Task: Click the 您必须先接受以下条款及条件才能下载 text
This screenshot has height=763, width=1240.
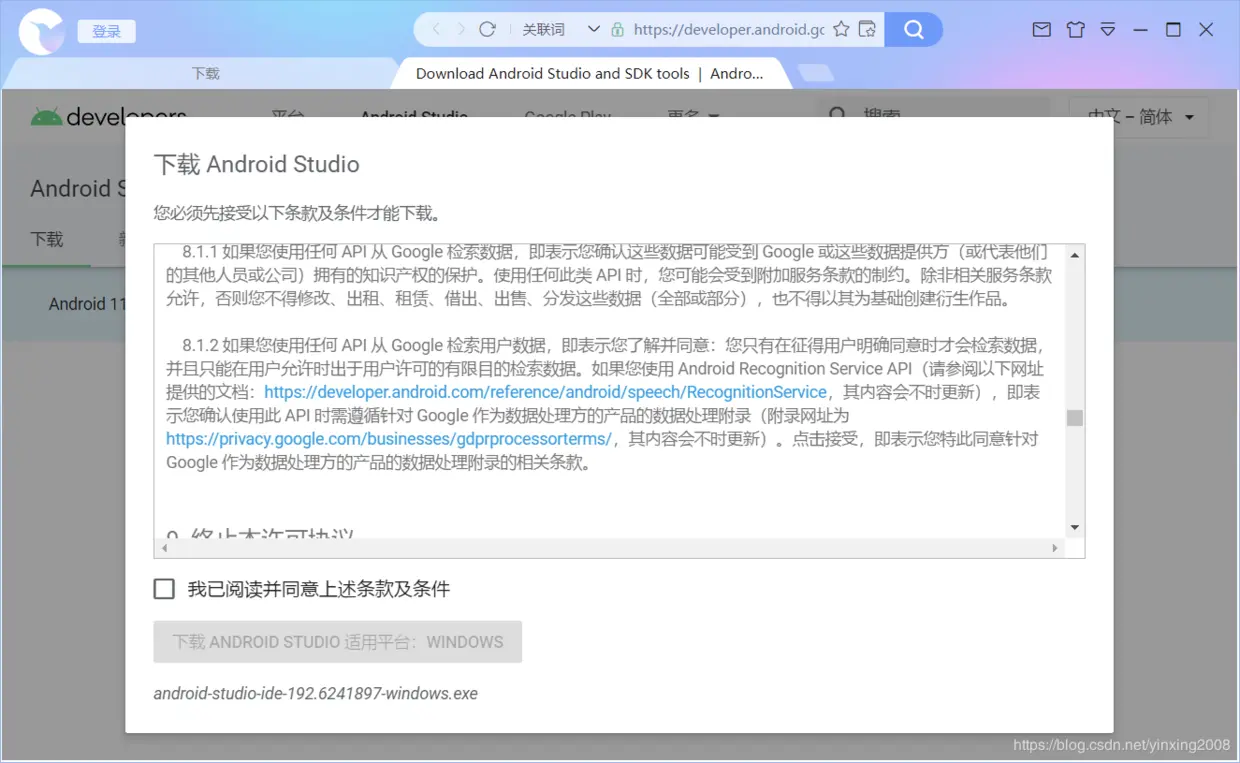Action: [x=298, y=212]
